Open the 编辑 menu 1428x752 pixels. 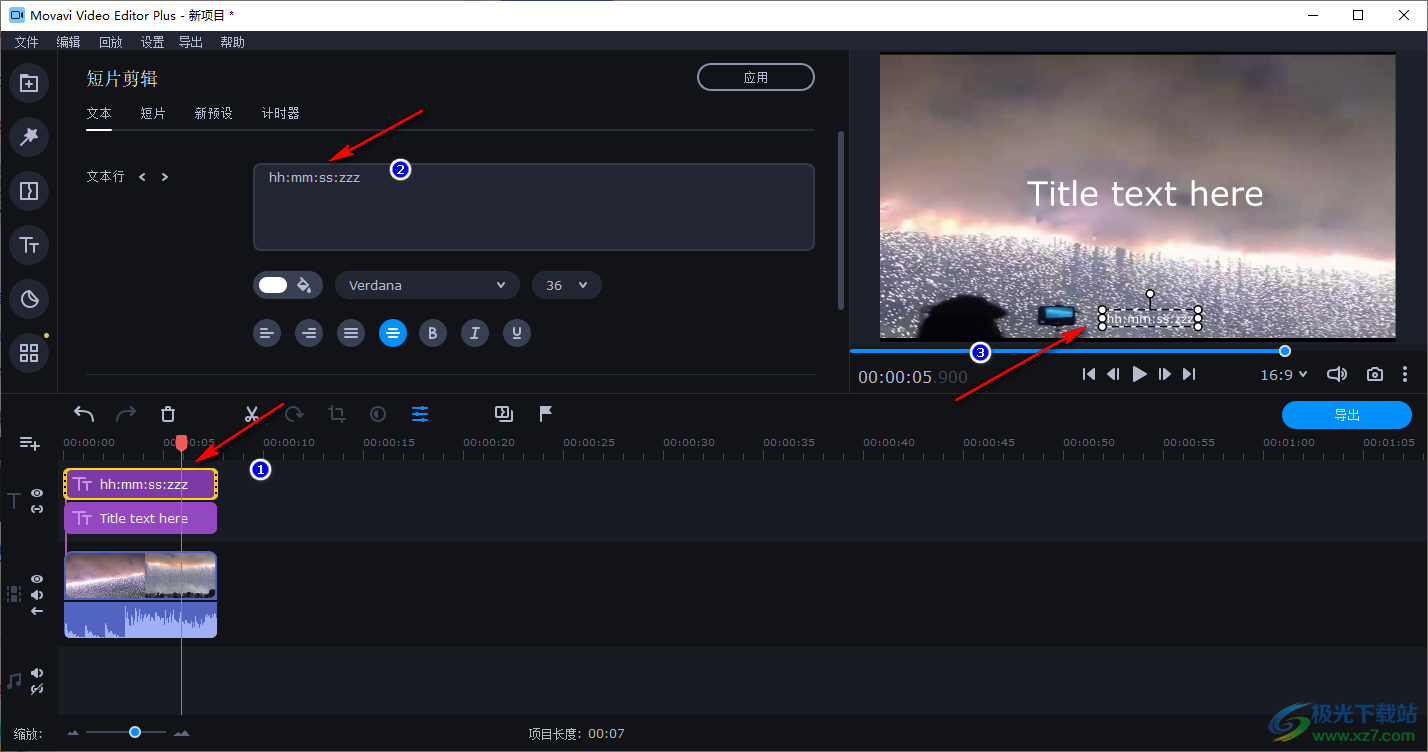coord(68,42)
